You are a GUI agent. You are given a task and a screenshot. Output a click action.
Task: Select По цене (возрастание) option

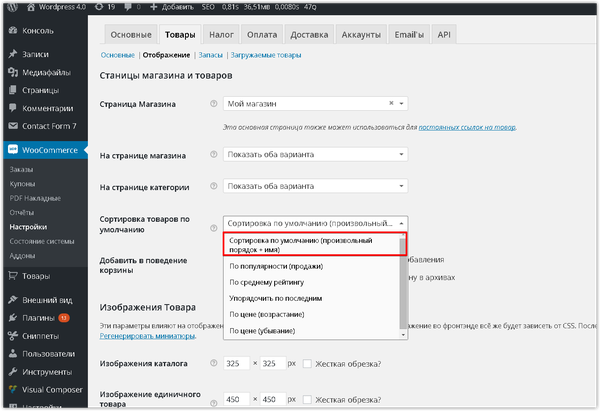[311, 314]
